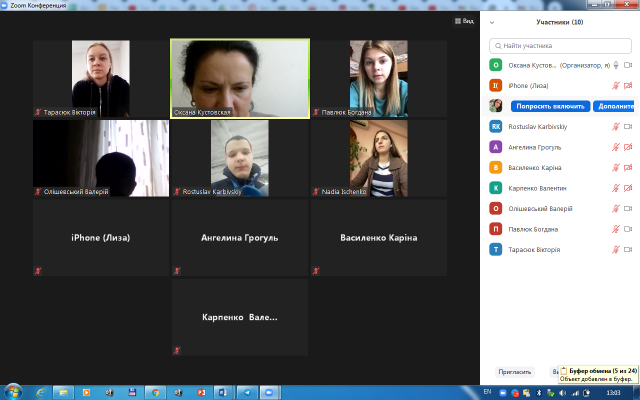The image size is (640, 400).
Task: Select the yellow В avatar of Василенко Каріна
Action: click(496, 167)
